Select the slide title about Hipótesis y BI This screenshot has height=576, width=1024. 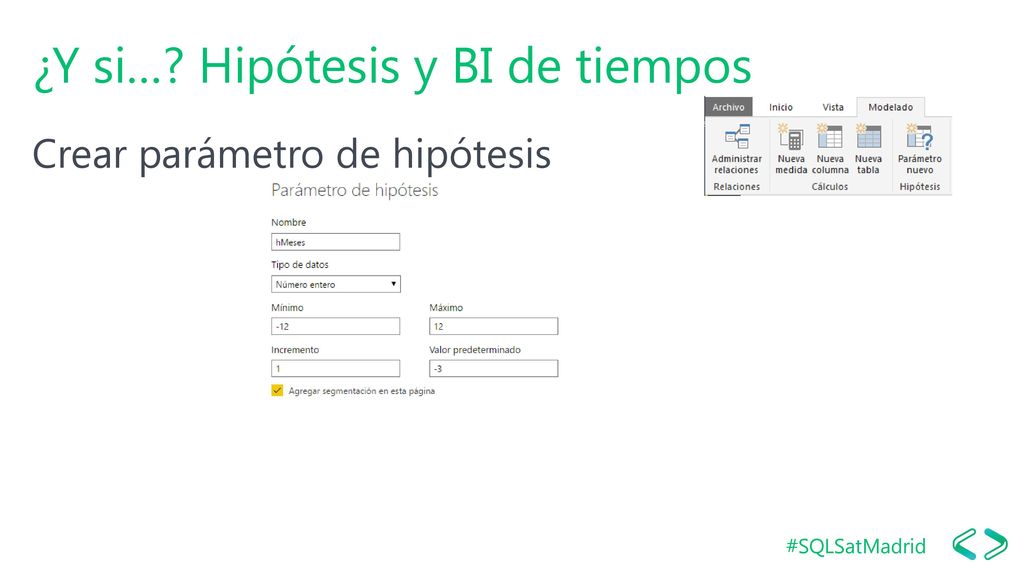tap(392, 67)
